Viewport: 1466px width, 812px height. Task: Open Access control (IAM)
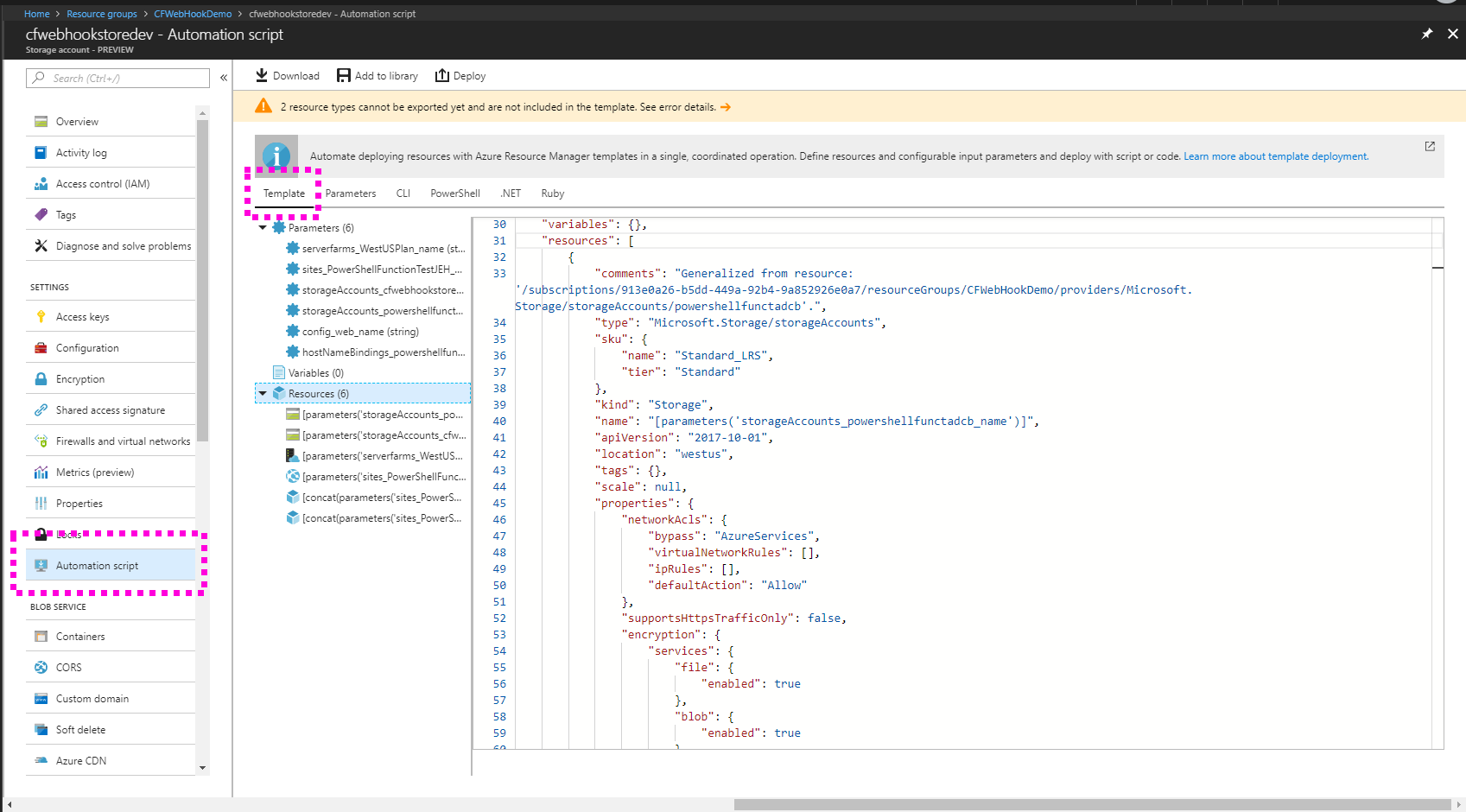[111, 184]
